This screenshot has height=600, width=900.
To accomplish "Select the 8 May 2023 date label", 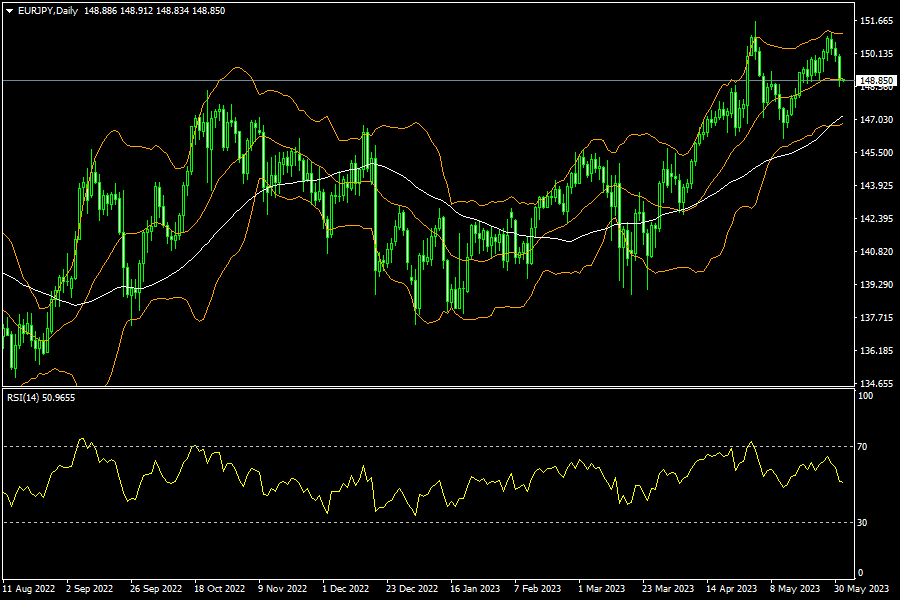I will [x=795, y=589].
